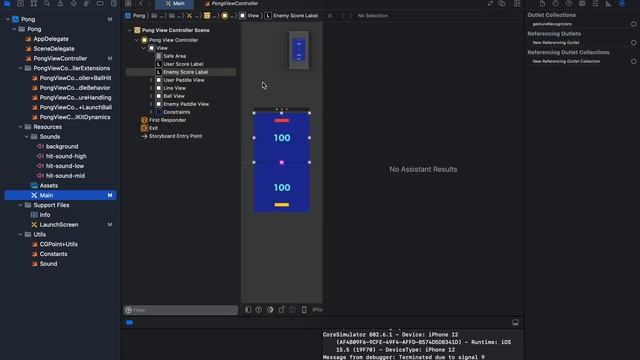The width and height of the screenshot is (640, 360).
Task: Select Storyboard Entry Point
Action: 176,136
